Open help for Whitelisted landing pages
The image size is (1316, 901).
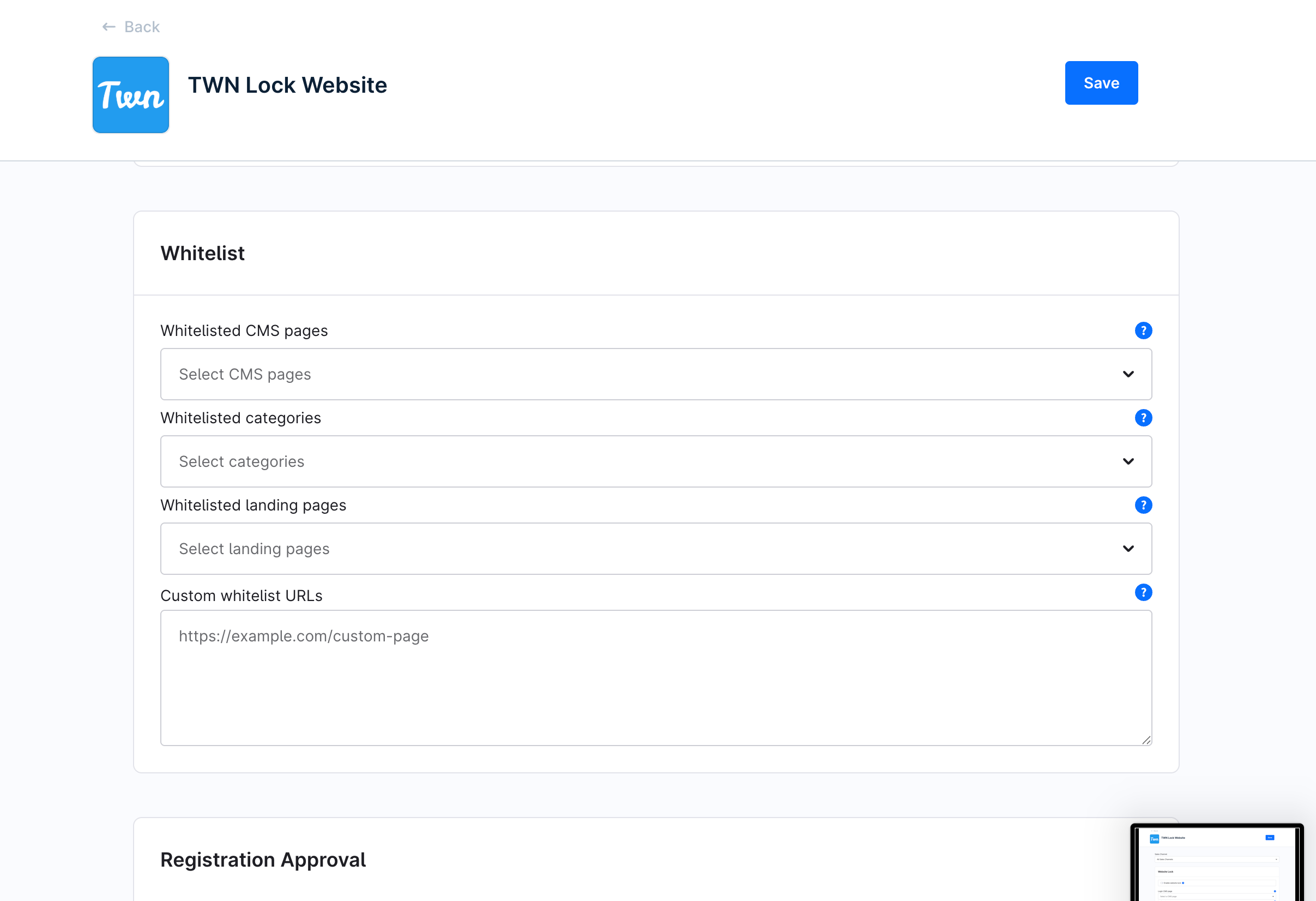click(1143, 505)
